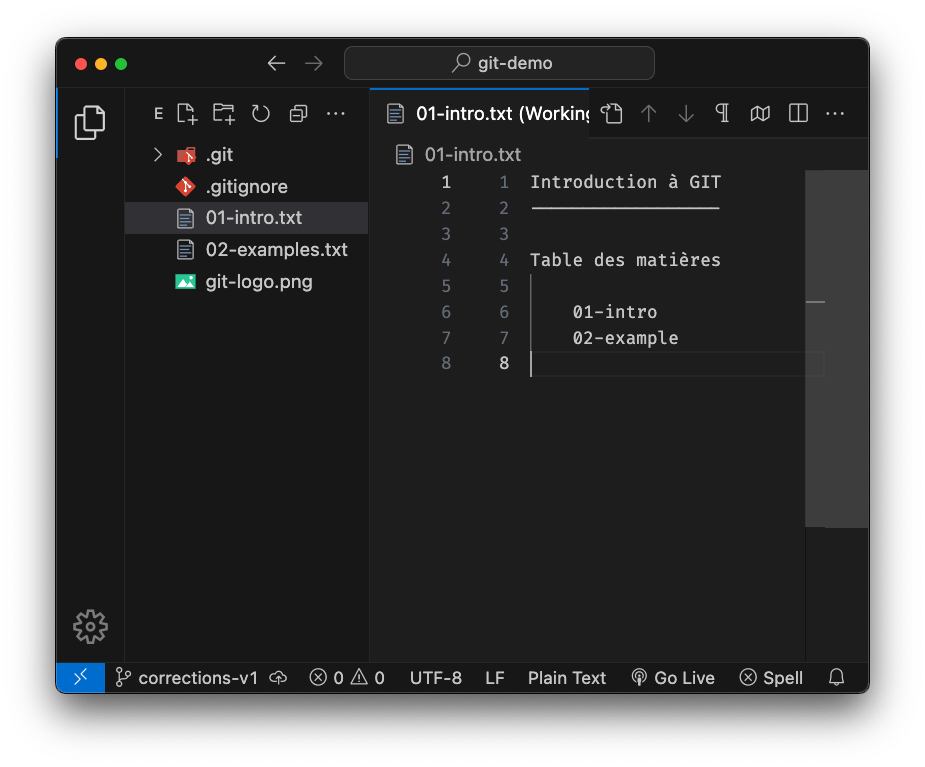The image size is (925, 767).
Task: Open the Manage gear settings menu
Action: [90, 626]
